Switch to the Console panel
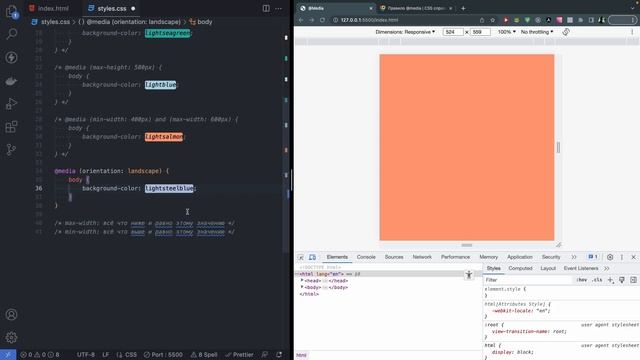The image size is (640, 360). tap(366, 257)
